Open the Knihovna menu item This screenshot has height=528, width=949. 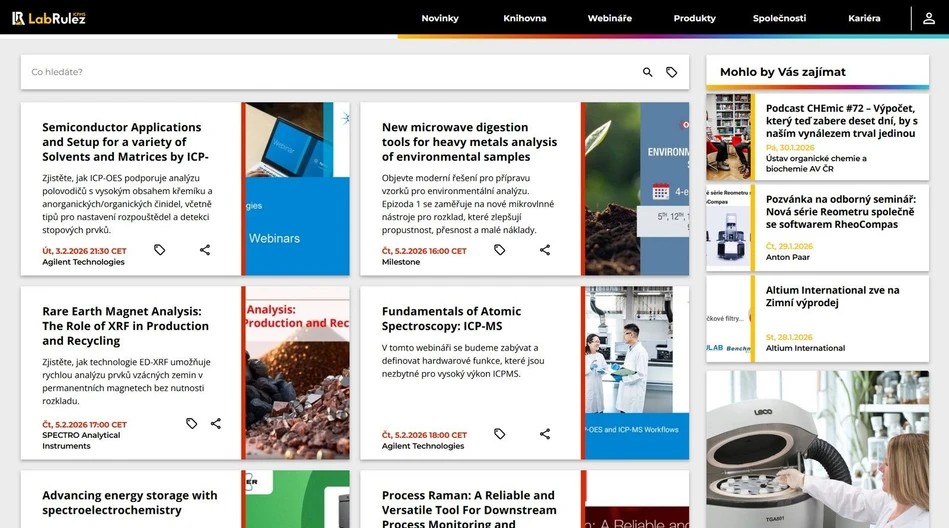525,18
